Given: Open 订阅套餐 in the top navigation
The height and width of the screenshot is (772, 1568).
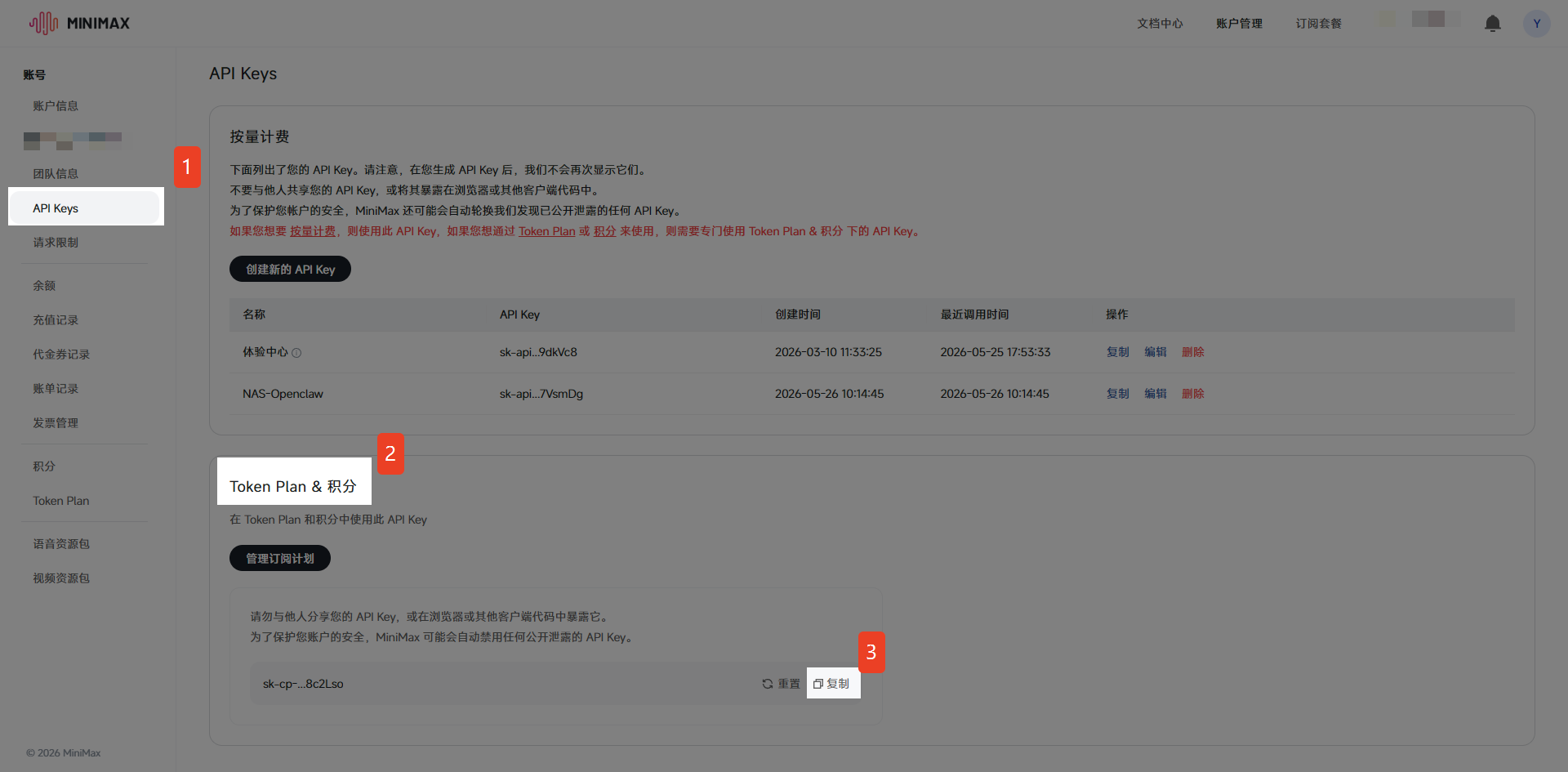Looking at the screenshot, I should point(1318,24).
